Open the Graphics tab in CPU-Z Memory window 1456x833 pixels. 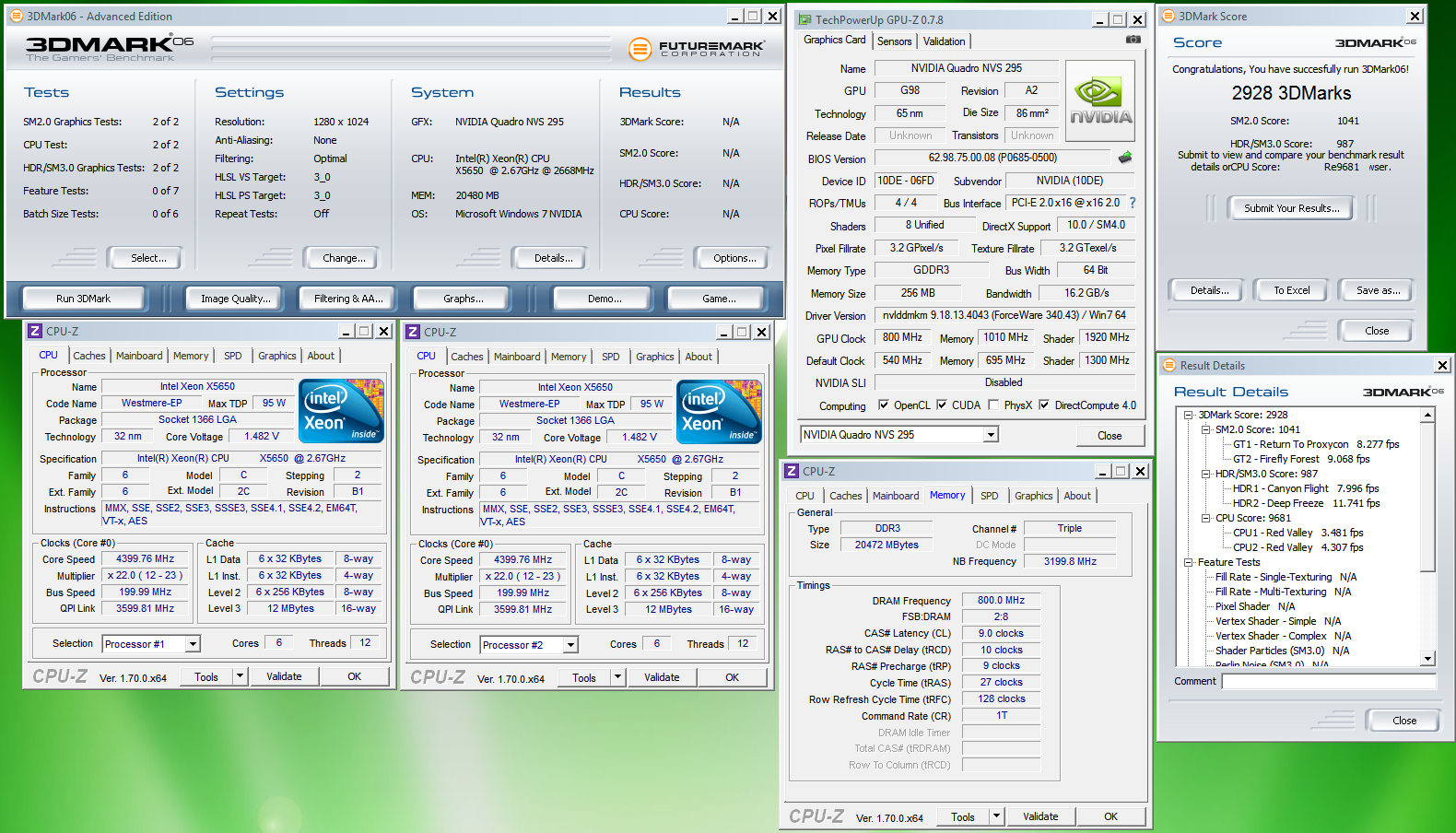[1033, 496]
